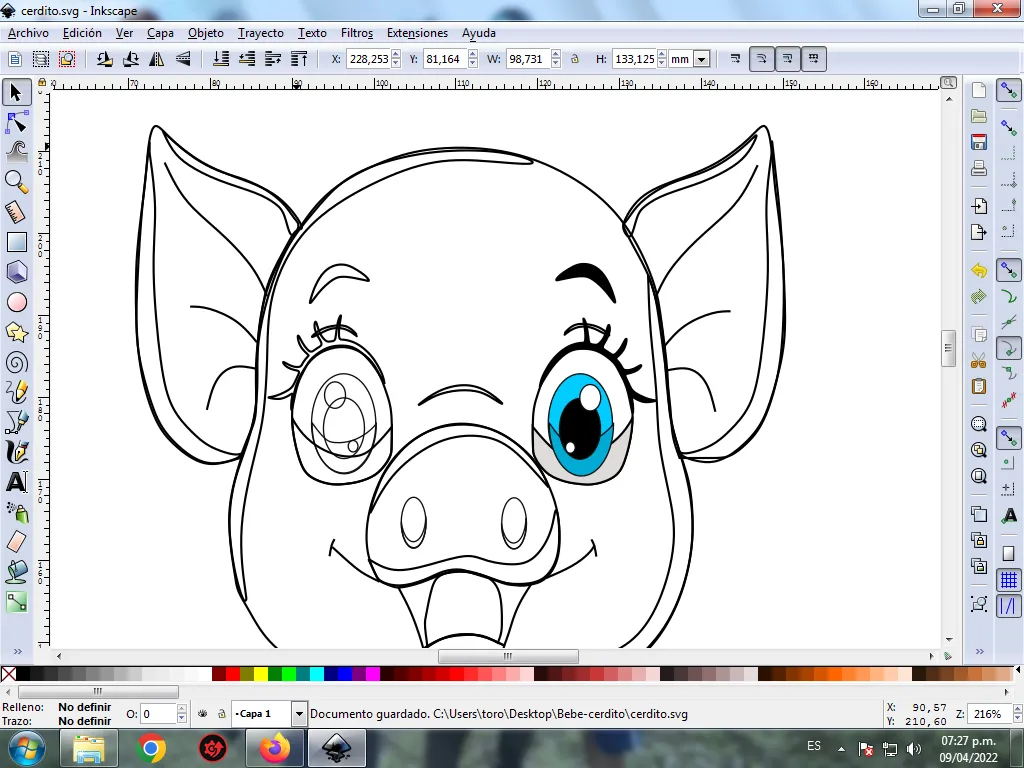Toggle move patterns with object

click(814, 59)
